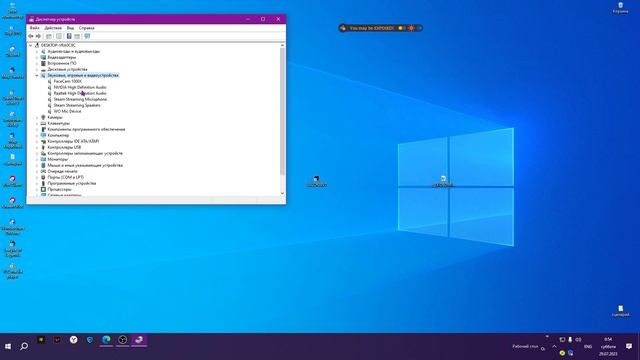
Task: Click the monitor icon beside Мониторы
Action: (x=43, y=159)
